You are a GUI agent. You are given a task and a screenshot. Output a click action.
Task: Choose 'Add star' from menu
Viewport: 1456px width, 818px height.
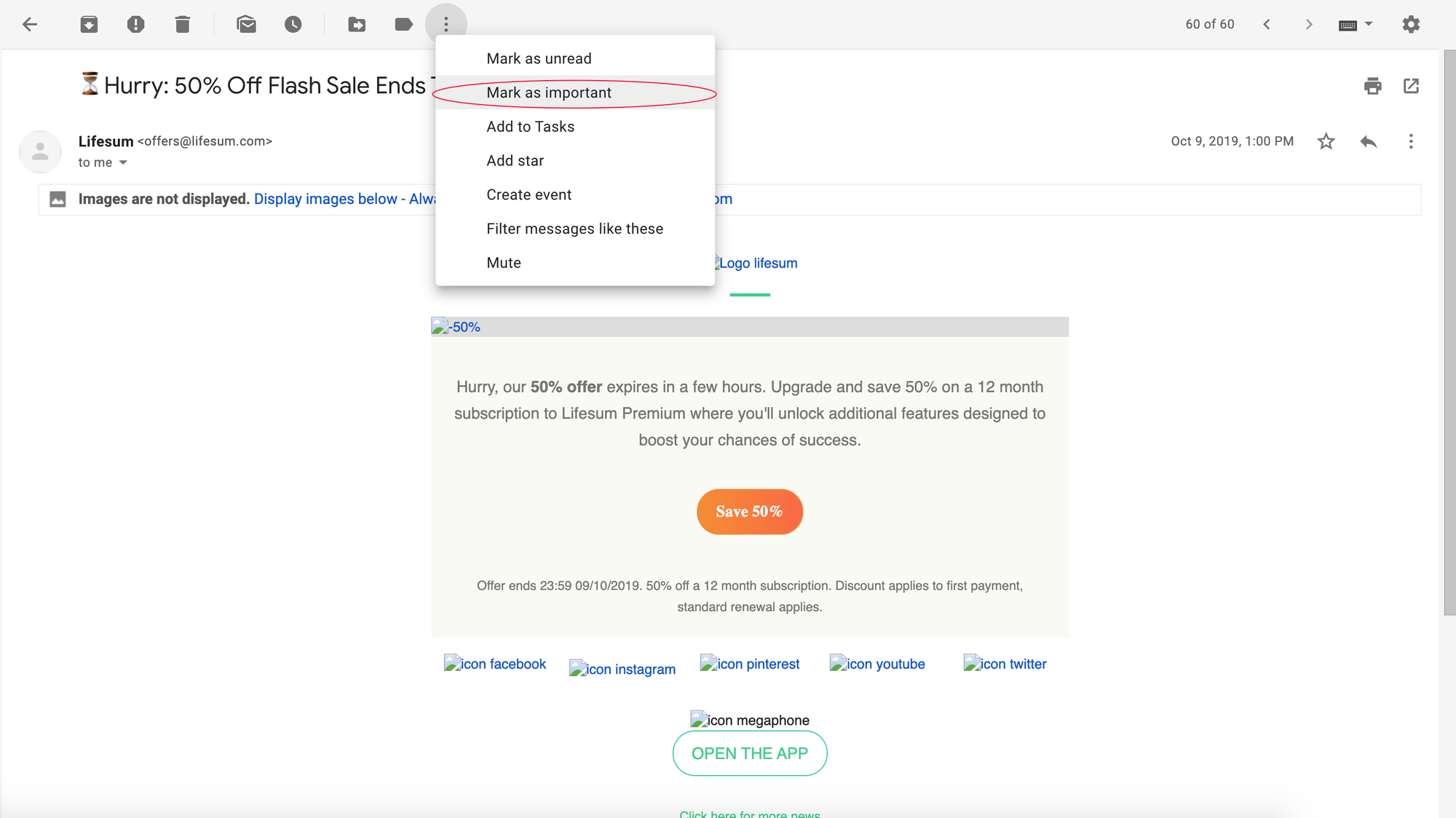click(575, 161)
